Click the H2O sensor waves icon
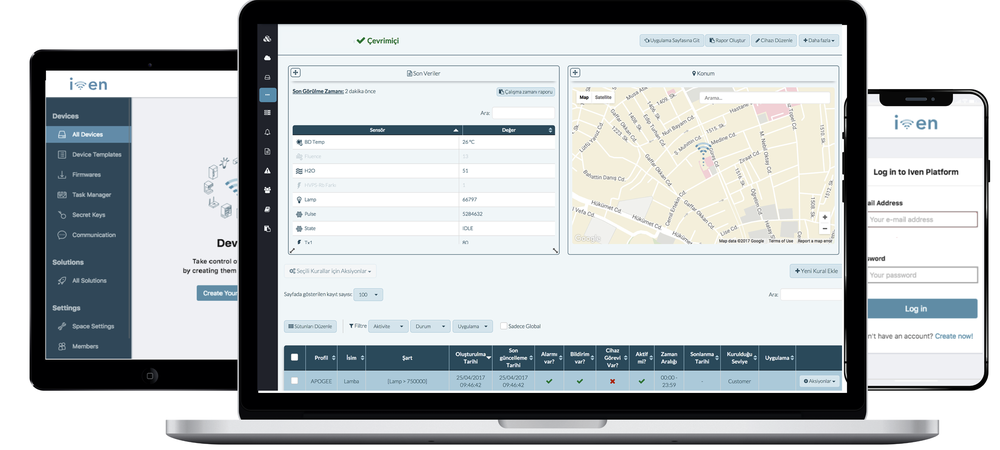 pos(299,171)
